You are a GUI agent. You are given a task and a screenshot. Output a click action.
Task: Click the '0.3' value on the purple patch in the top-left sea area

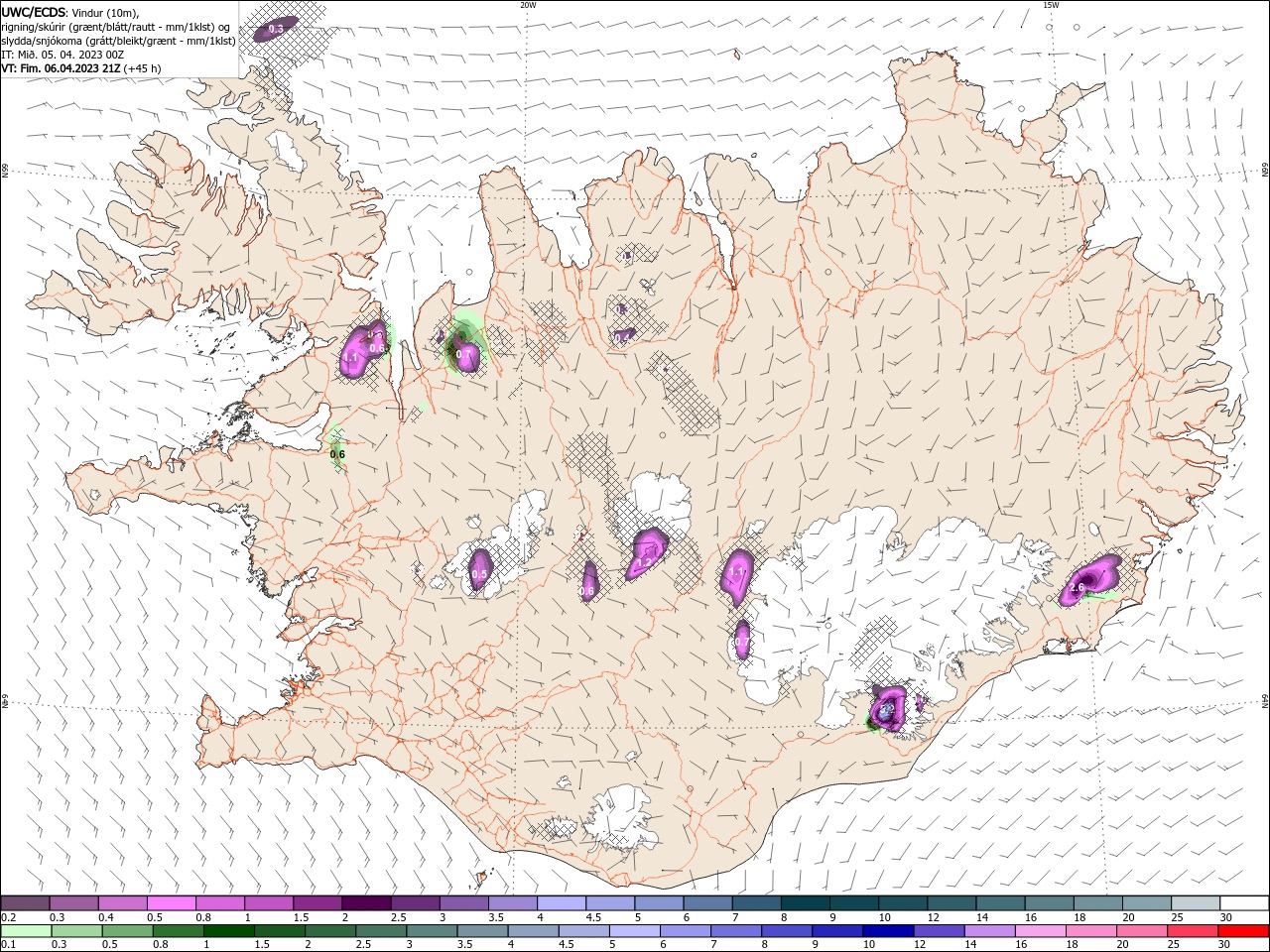(276, 30)
